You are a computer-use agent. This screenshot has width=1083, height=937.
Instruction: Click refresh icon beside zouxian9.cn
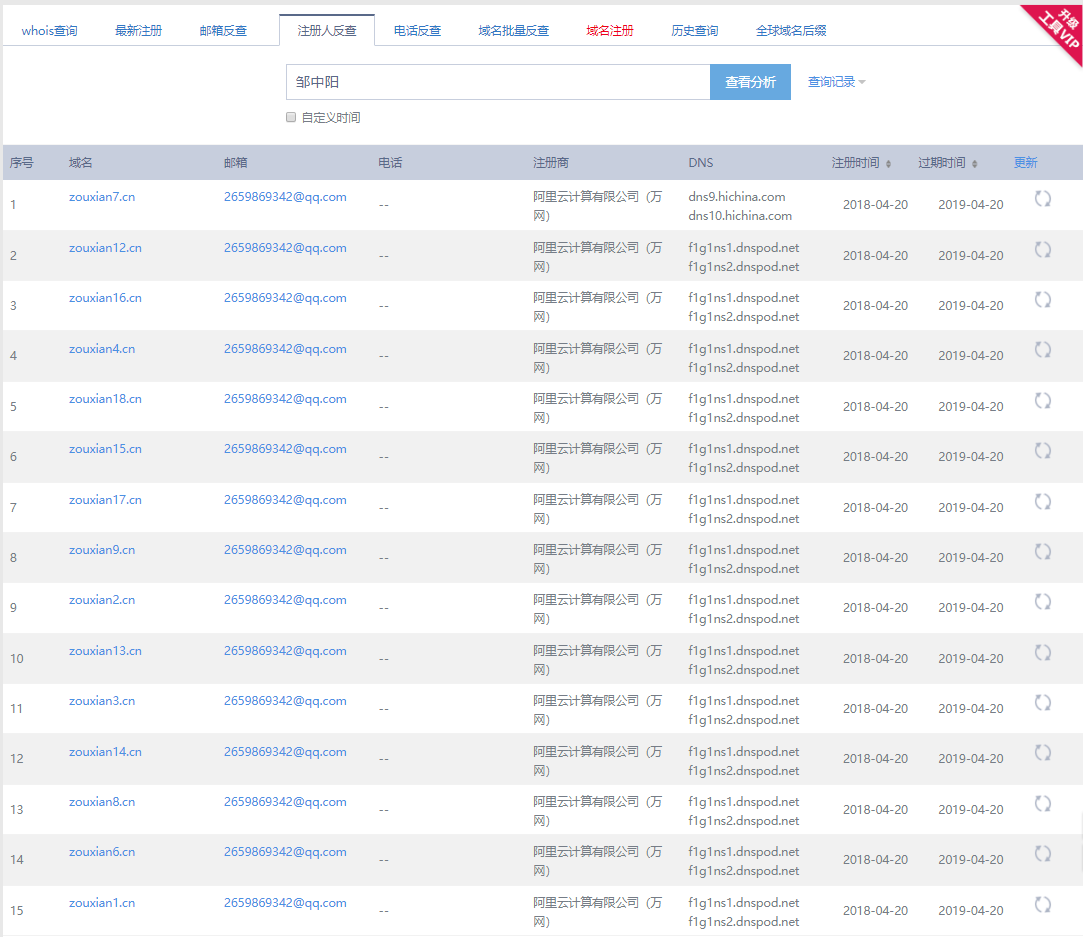[x=1042, y=552]
